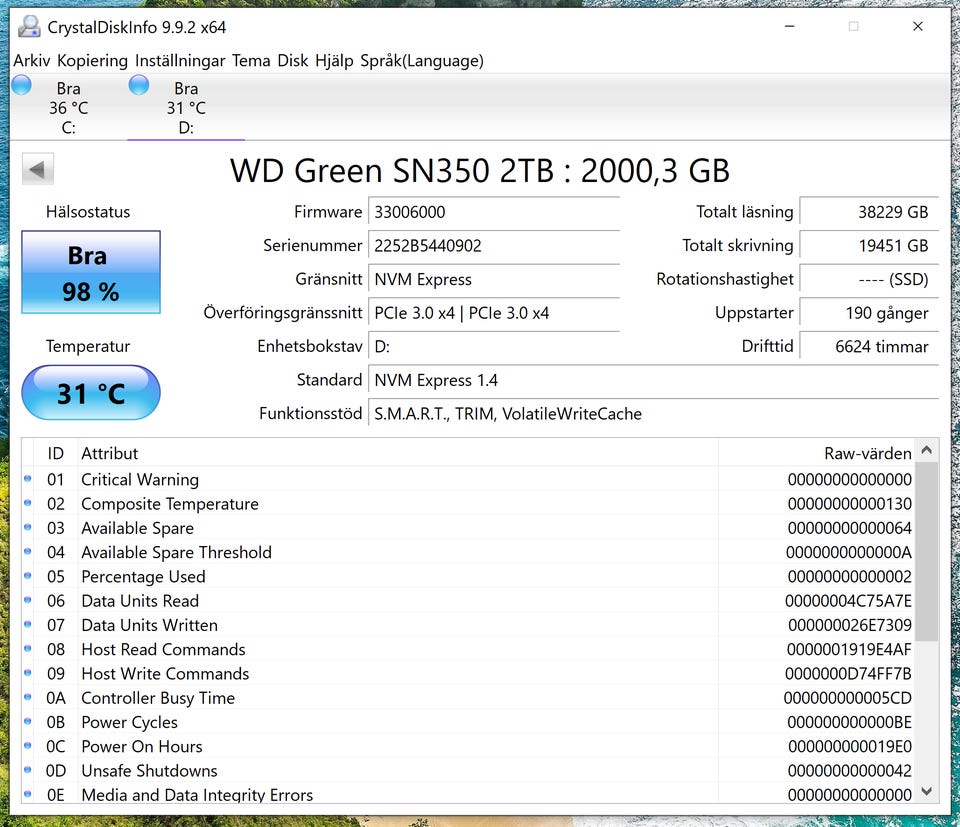Click the Enhetsbokstav field showing D:
Screen dimensions: 960x827
click(x=494, y=347)
